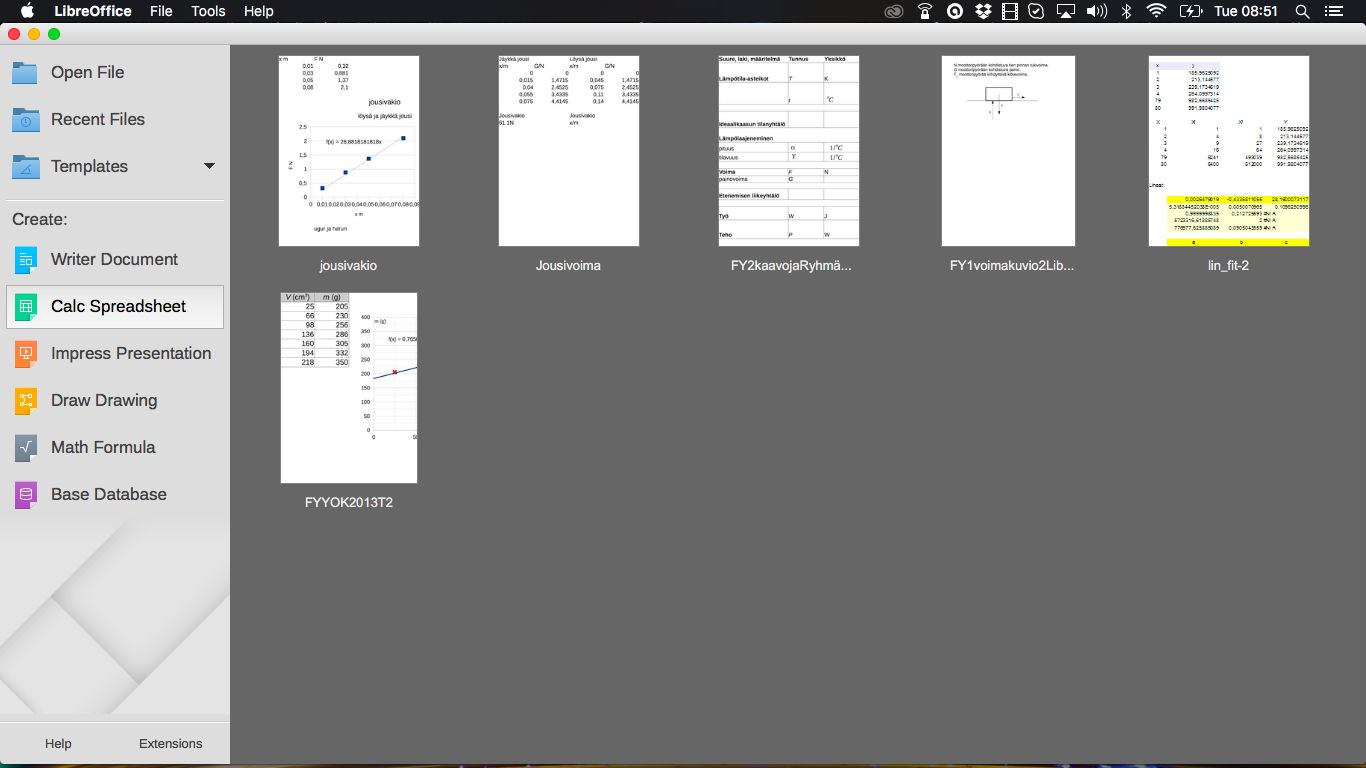The width and height of the screenshot is (1366, 768).
Task: Open the FY2kaavojaRyhmä document thumbnail
Action: pos(789,151)
